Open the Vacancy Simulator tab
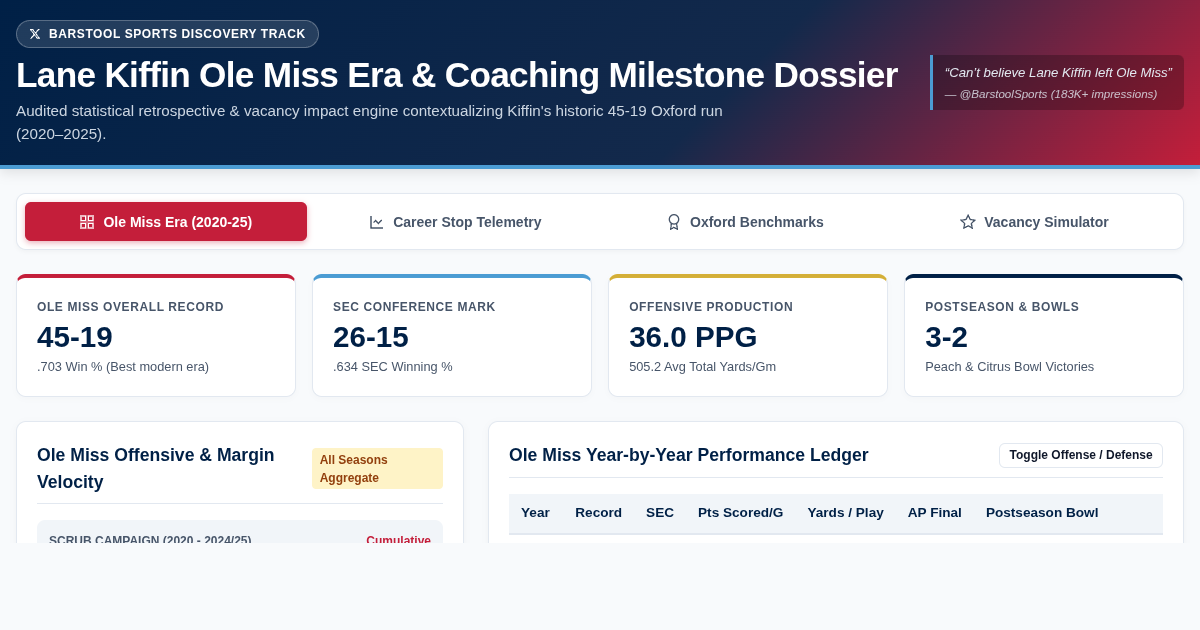The height and width of the screenshot is (630, 1200). [x=1034, y=222]
